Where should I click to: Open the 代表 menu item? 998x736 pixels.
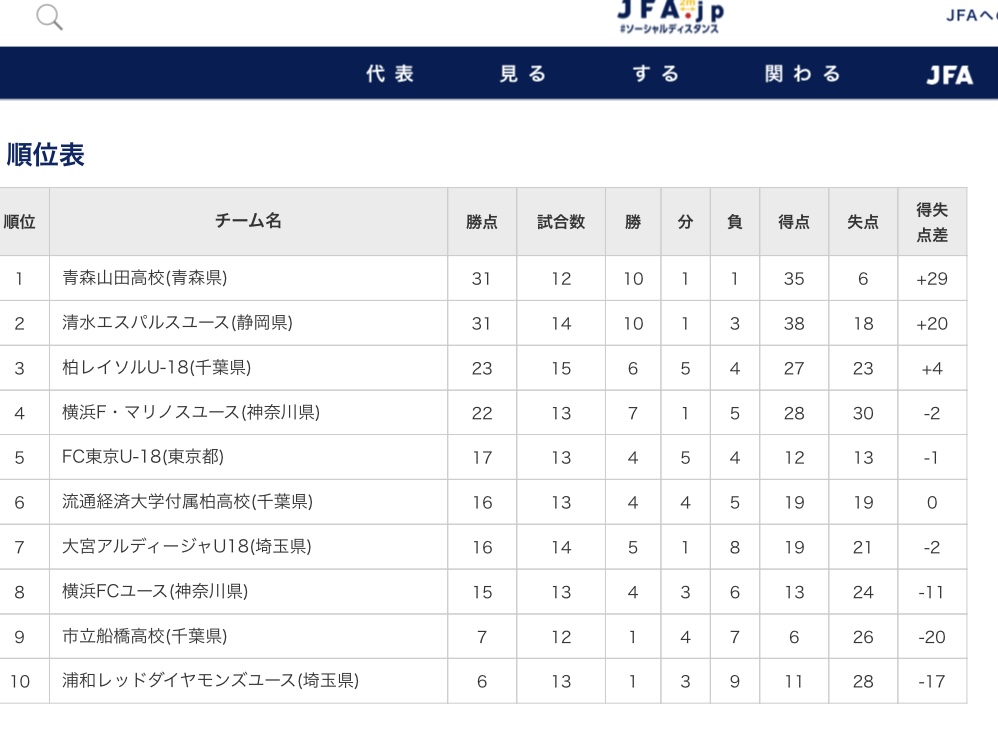point(390,74)
